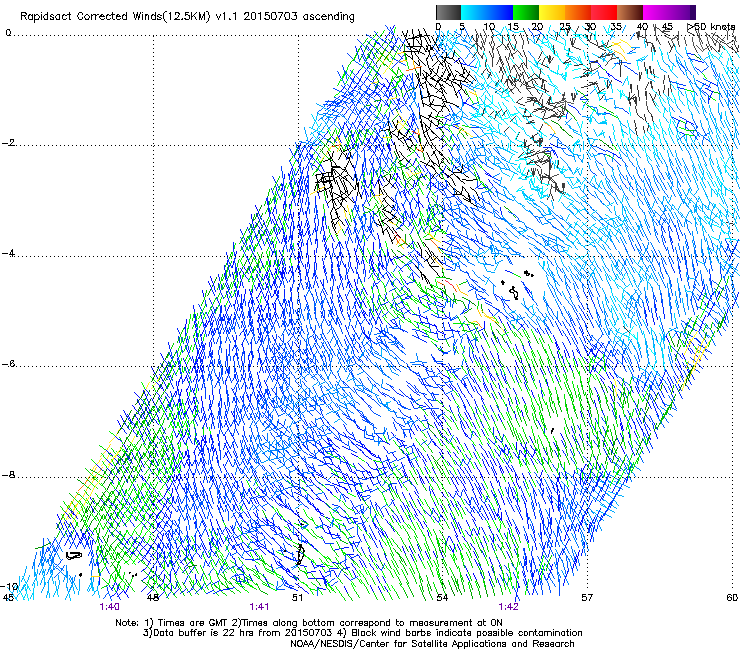740x650 pixels.
Task: Click the green 15-20 knots legend segment
Action: pyautogui.click(x=526, y=12)
